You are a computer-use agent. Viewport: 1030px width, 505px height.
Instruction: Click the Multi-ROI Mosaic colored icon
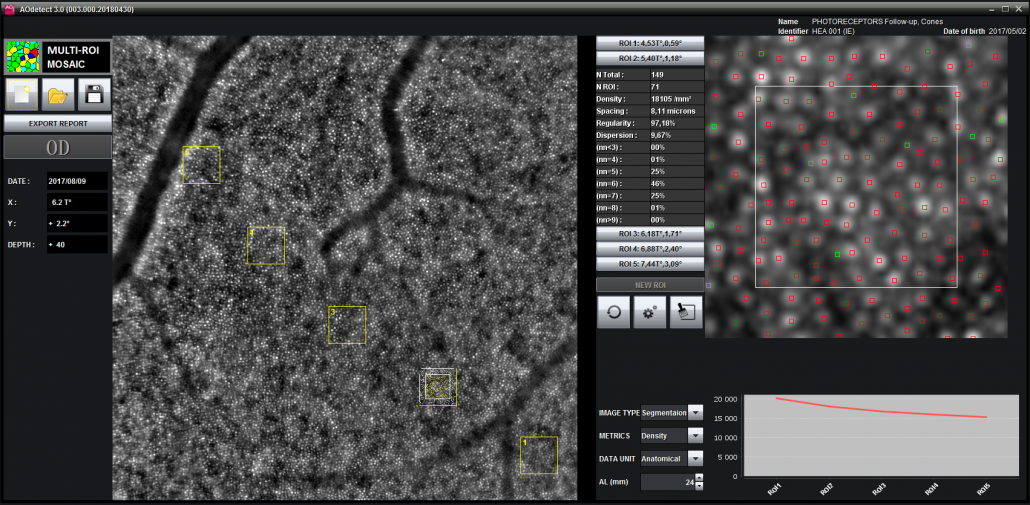22,56
